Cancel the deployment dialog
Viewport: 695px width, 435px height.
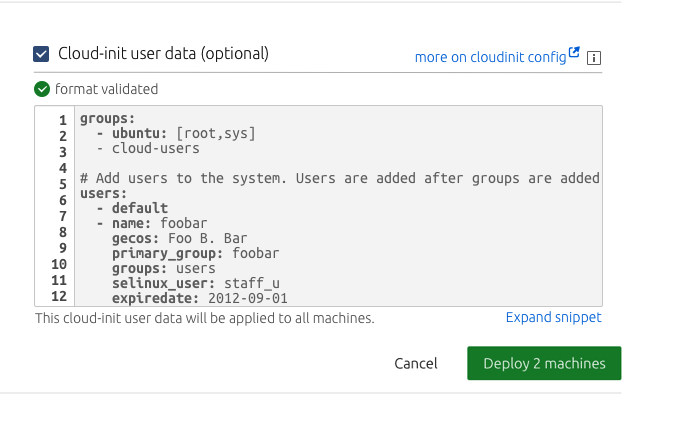[x=415, y=364]
